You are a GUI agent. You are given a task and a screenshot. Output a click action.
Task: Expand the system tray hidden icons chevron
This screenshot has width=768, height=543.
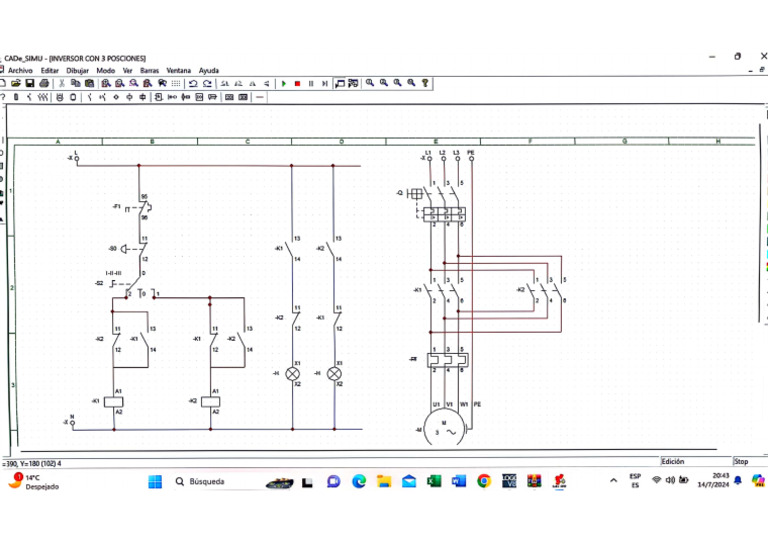pyautogui.click(x=613, y=481)
